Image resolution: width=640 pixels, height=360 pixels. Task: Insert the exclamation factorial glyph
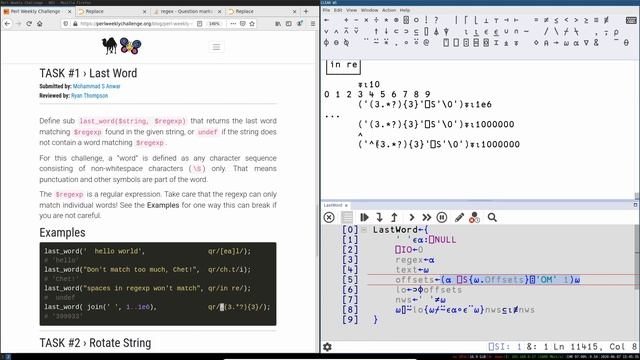tap(426, 20)
